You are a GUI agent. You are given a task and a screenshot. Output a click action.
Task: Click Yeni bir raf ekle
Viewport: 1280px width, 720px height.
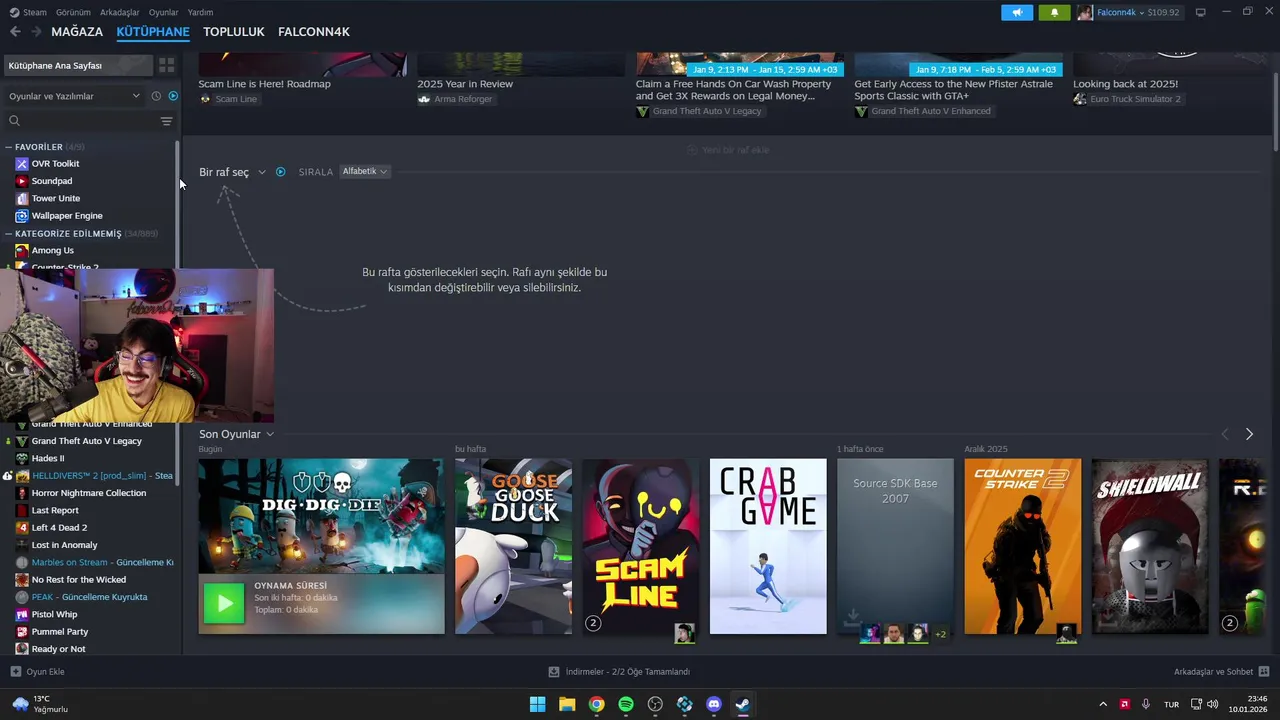[727, 150]
